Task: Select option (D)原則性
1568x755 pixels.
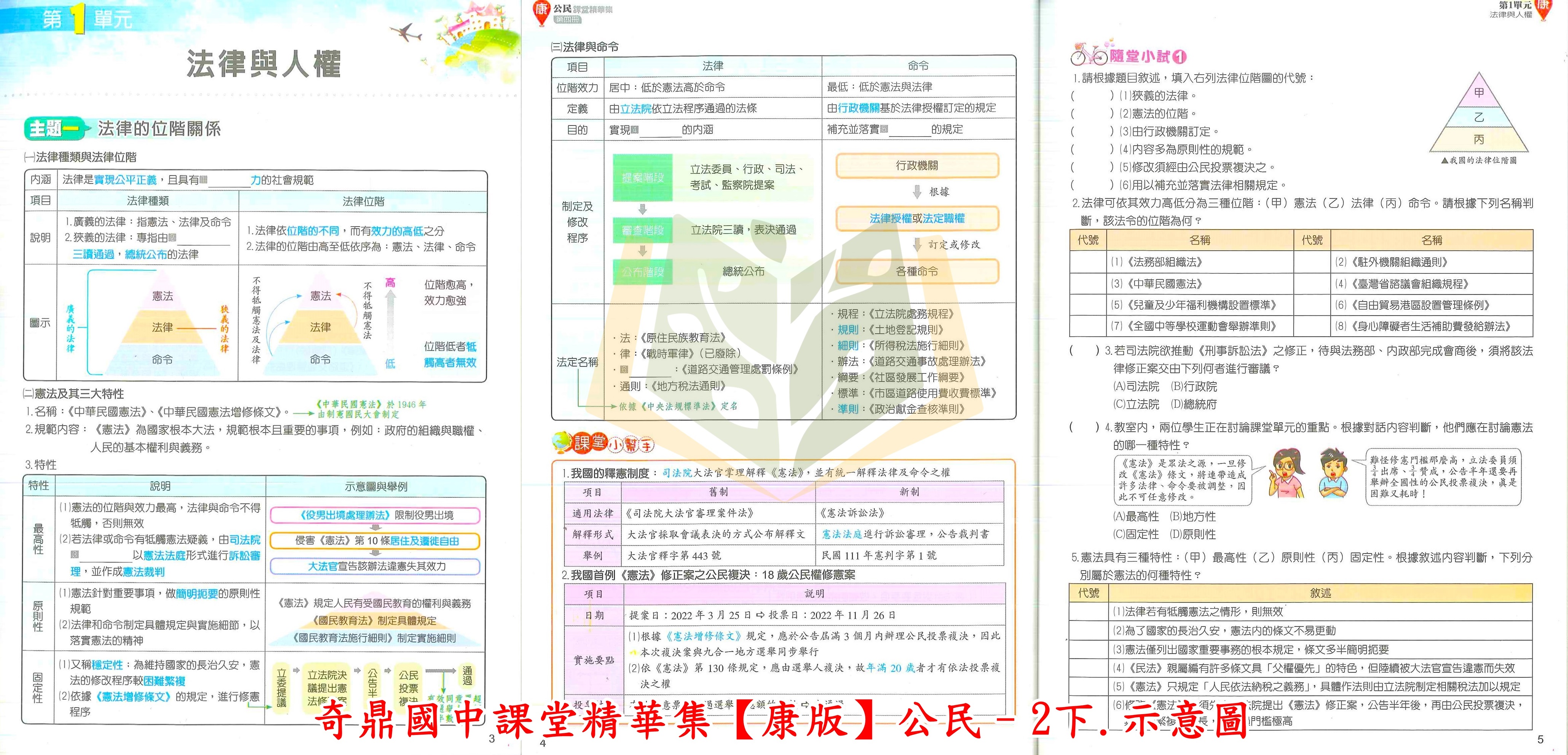Action: click(1193, 534)
